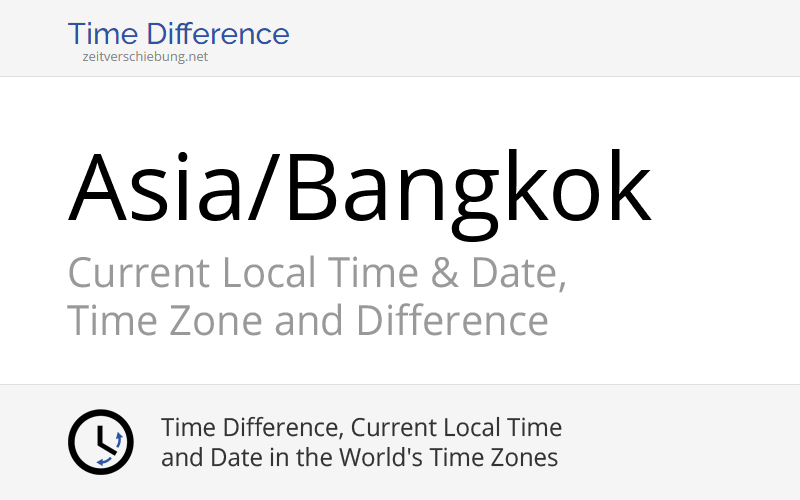
Task: Click the "Time Zone and Difference" subtitle line
Action: (x=308, y=322)
